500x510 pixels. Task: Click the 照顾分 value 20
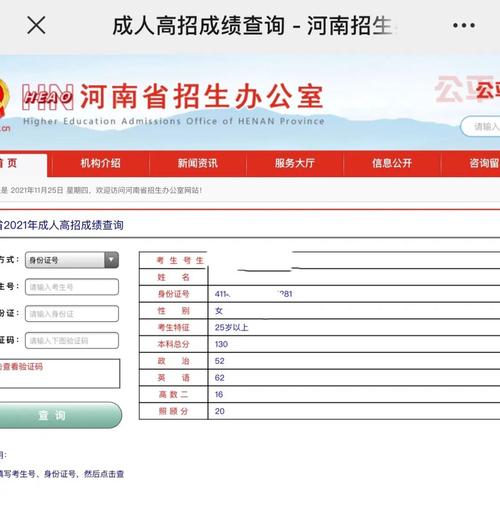click(220, 411)
